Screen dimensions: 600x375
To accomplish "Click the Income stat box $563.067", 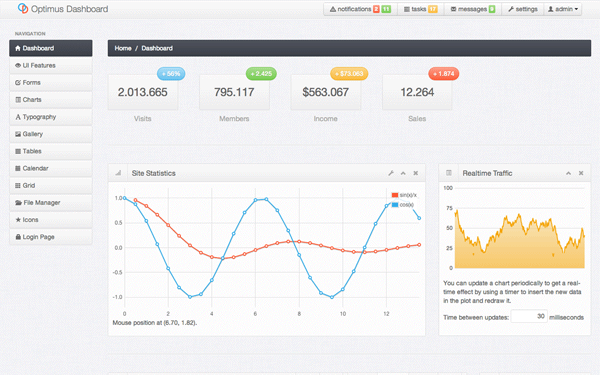I will [x=326, y=92].
